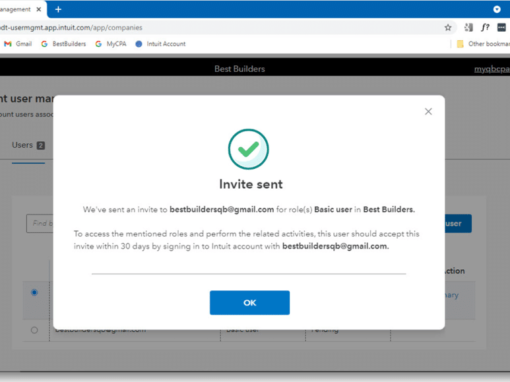Bookmark this page with the star icon
Viewport: 510px width, 382px height.
pos(448,28)
